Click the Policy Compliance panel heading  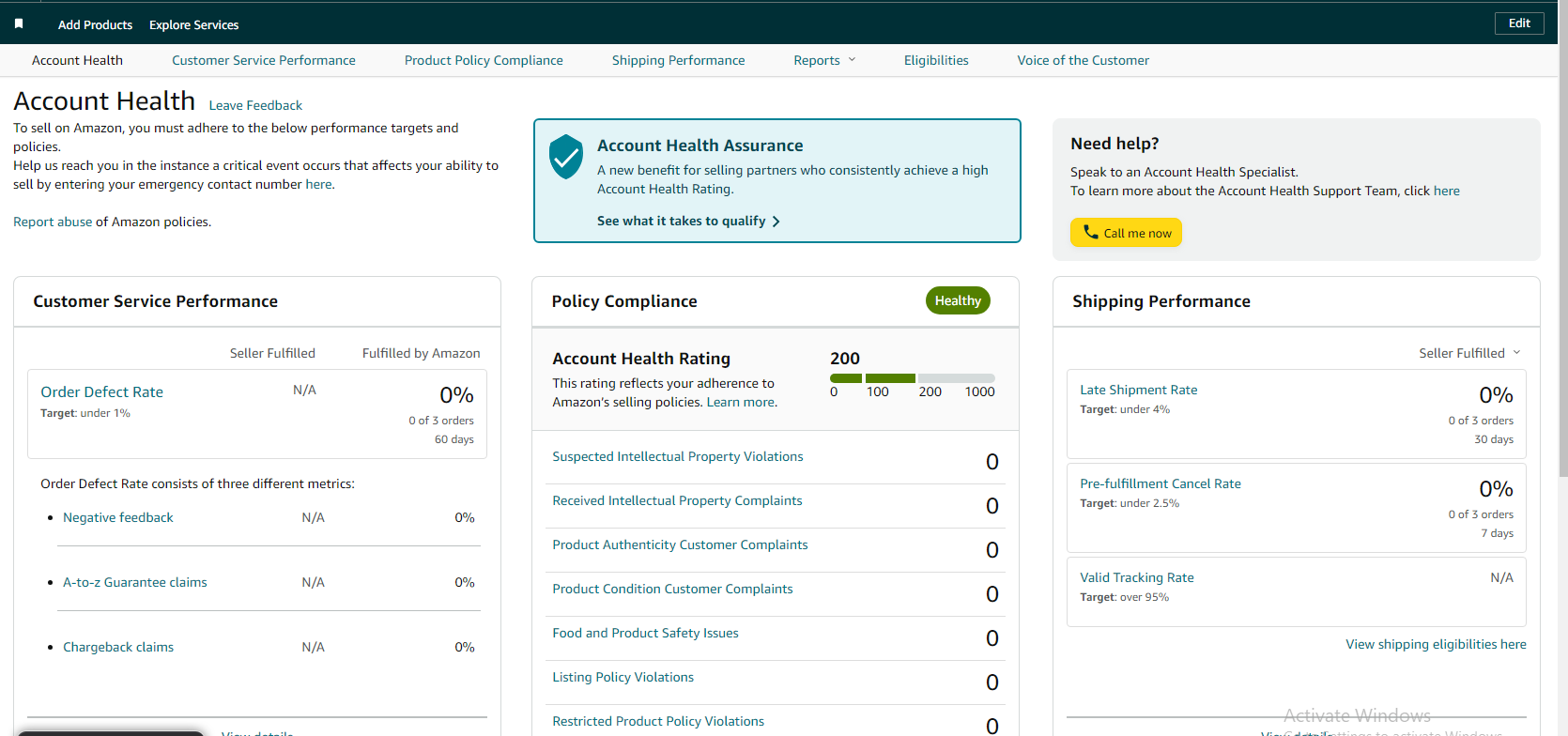[624, 301]
